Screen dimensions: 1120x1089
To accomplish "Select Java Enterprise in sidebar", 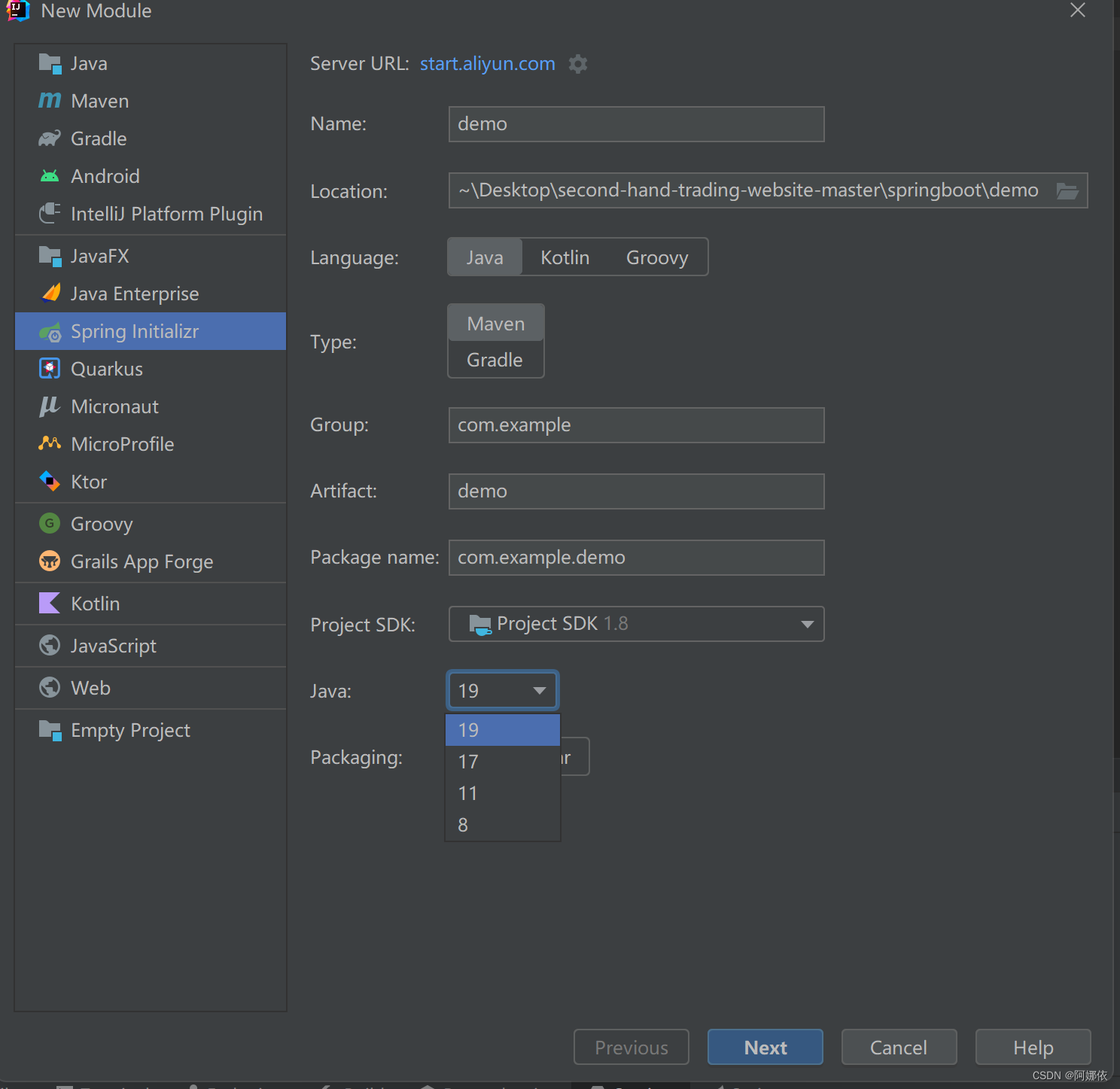I will coord(151,294).
